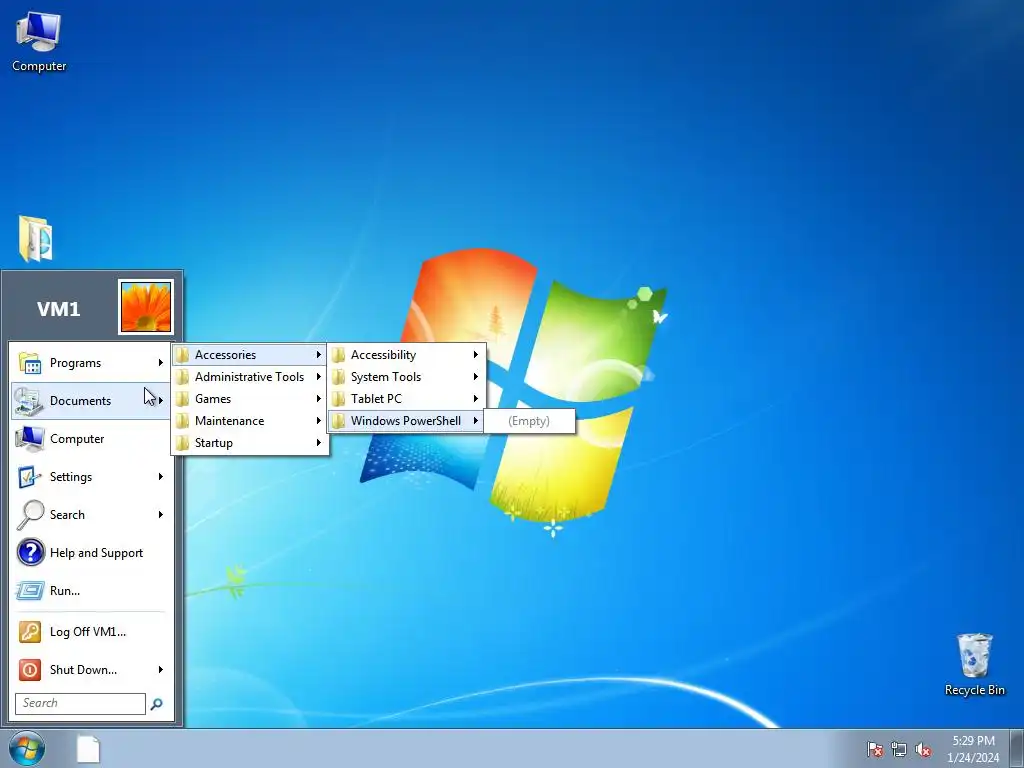
Task: Open the Games folder
Action: [249, 399]
